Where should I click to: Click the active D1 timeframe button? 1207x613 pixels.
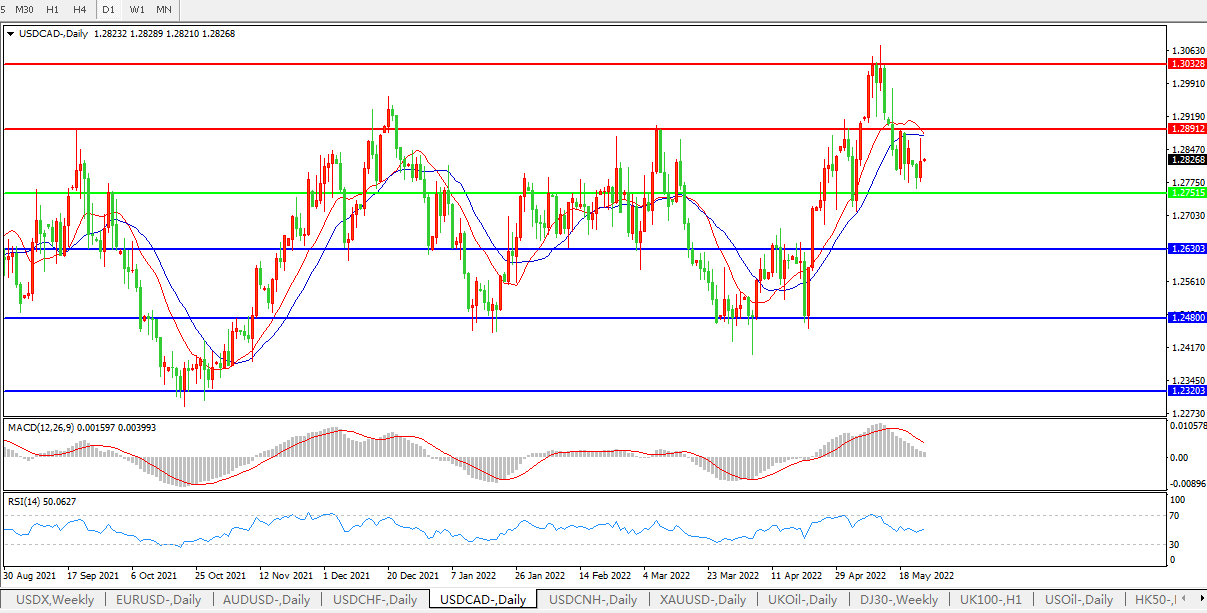pos(109,9)
